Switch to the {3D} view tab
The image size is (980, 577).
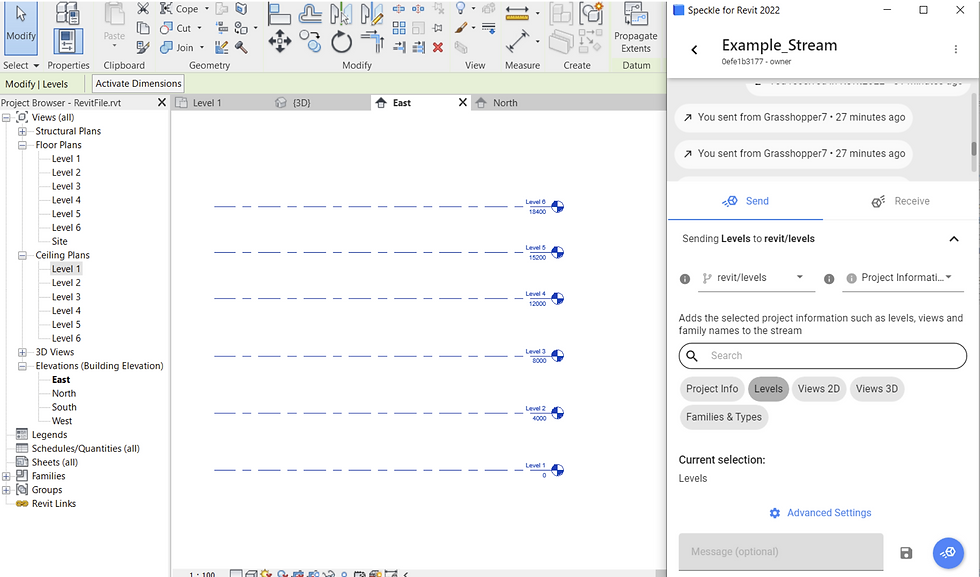tap(321, 103)
